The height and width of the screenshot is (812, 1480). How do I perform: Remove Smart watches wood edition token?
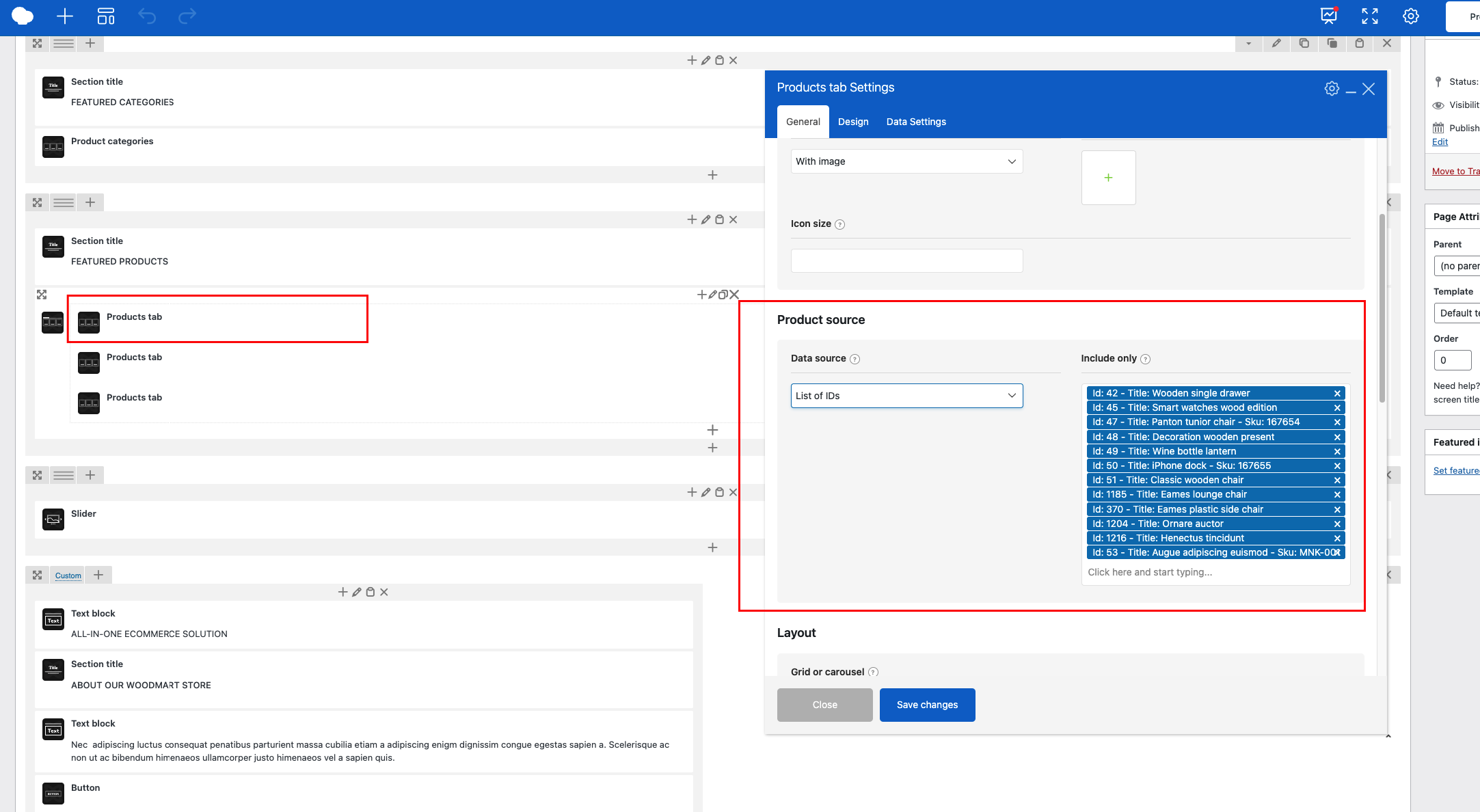click(x=1337, y=408)
